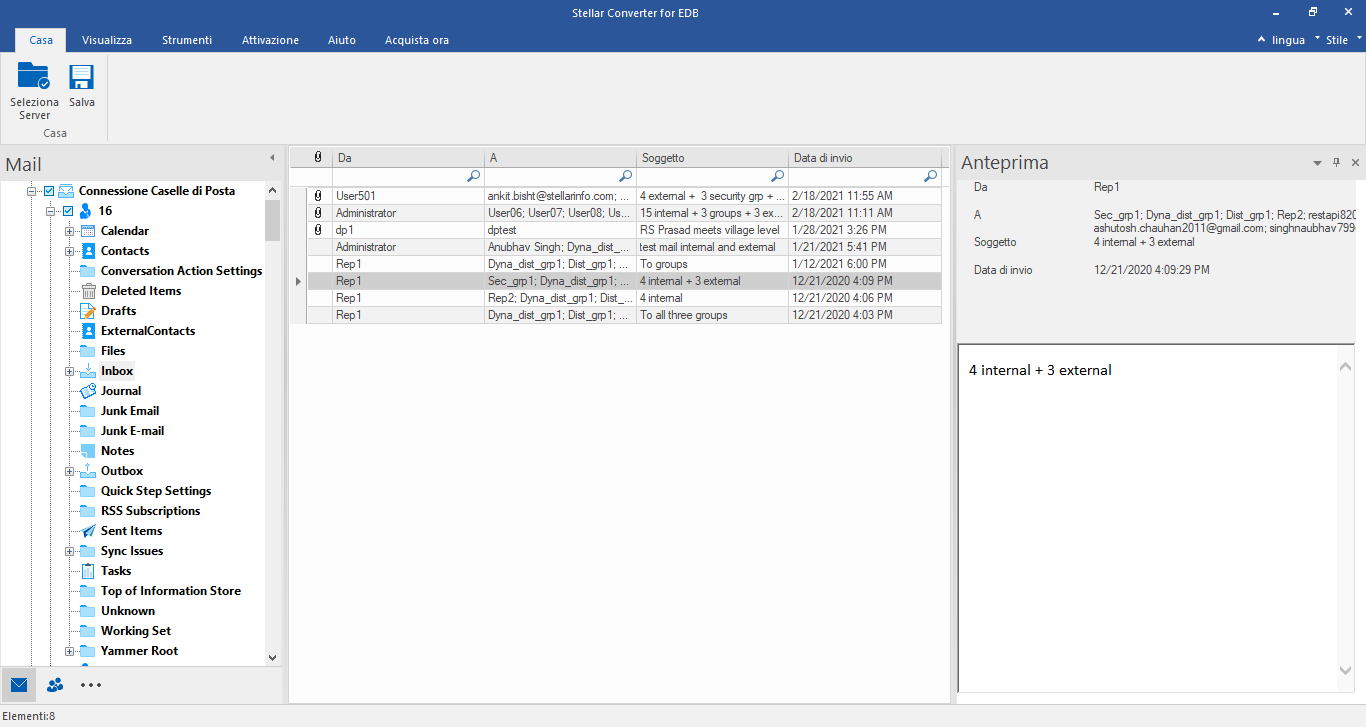Expand the Outbox folder node
This screenshot has height=727, width=1366.
coord(70,471)
